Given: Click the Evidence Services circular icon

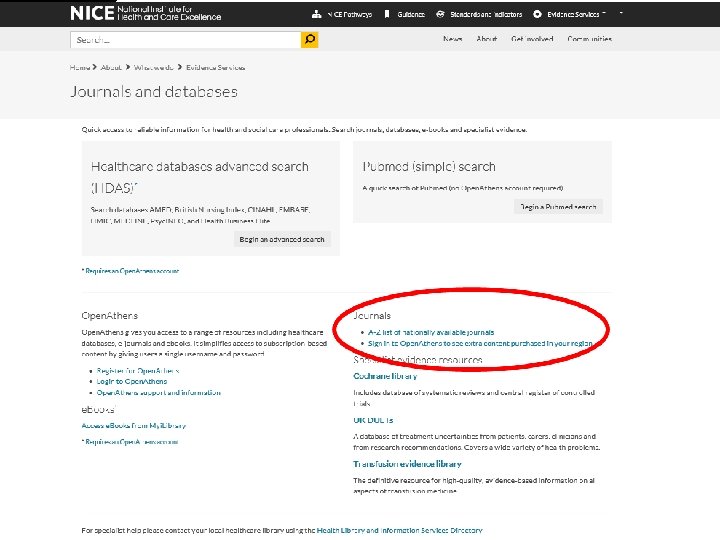Looking at the screenshot, I should click(537, 14).
